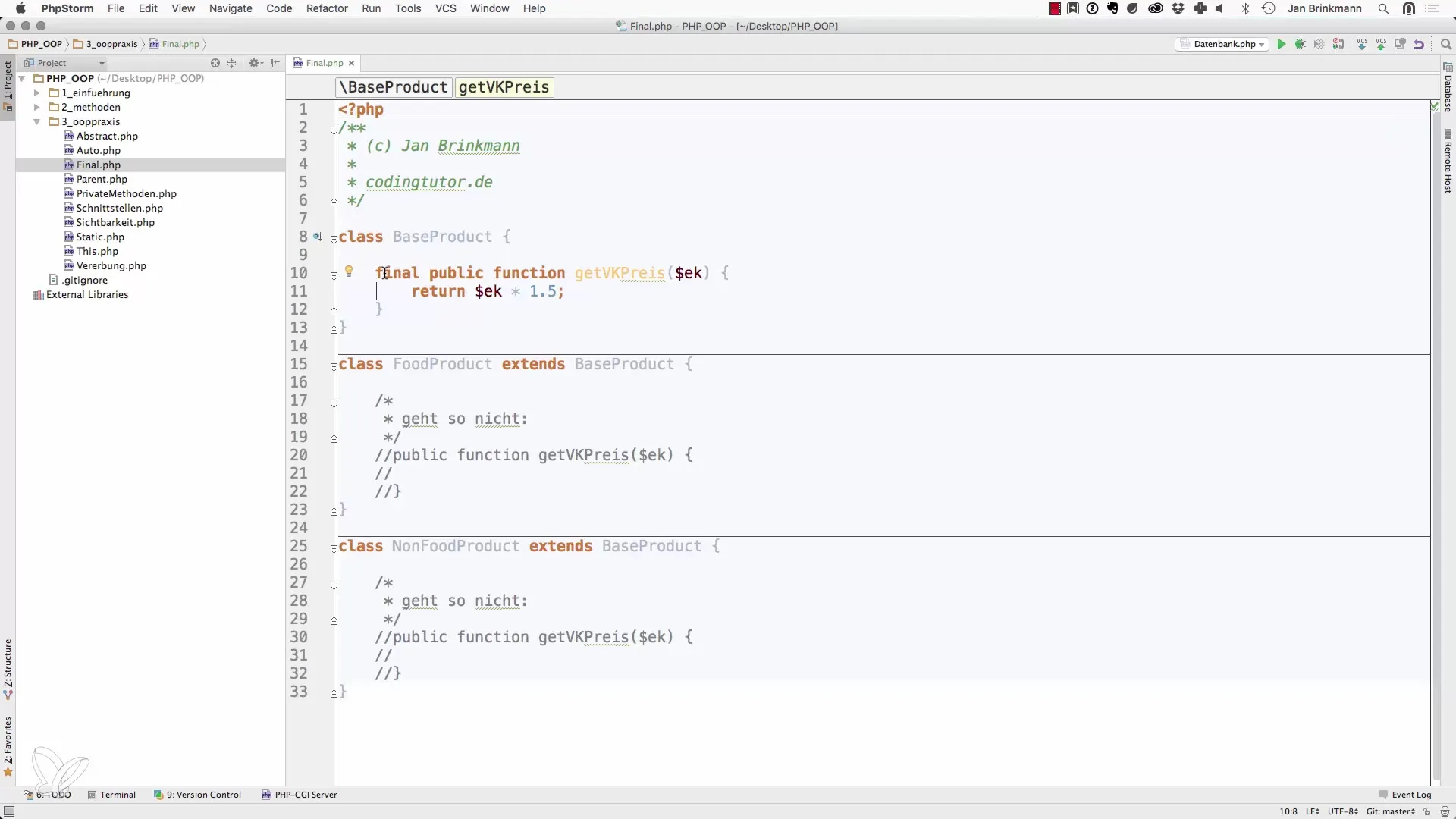Open the 6: TODO tool window
1456x819 pixels.
tap(47, 795)
